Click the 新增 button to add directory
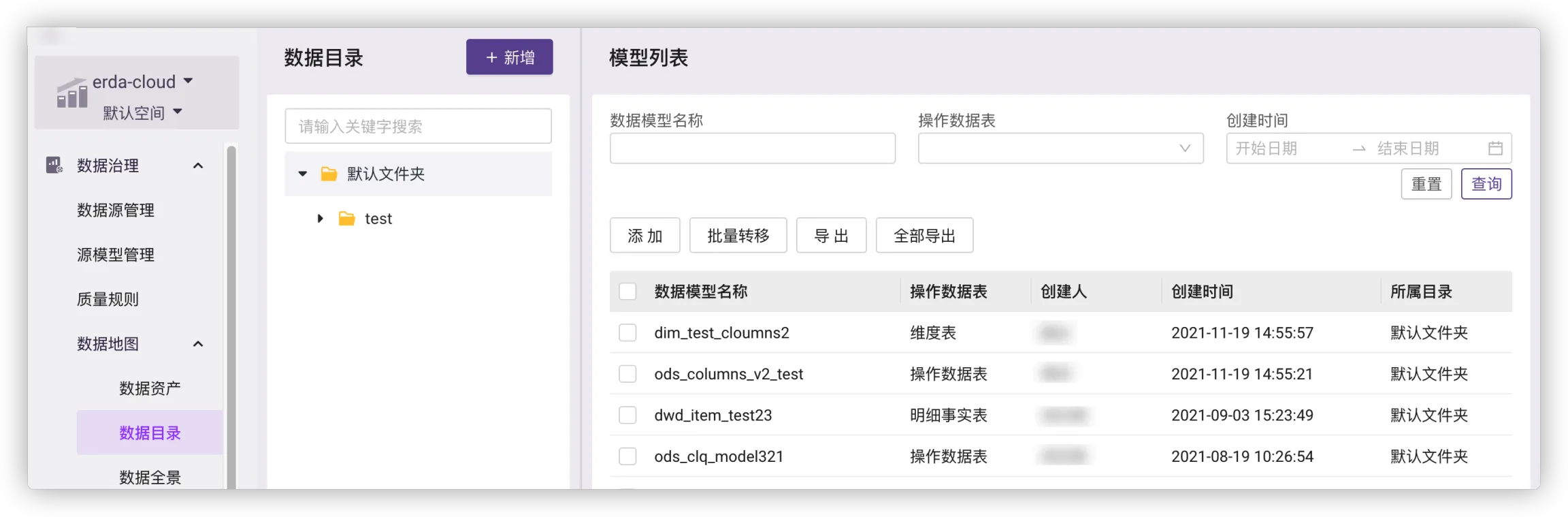 pyautogui.click(x=509, y=57)
